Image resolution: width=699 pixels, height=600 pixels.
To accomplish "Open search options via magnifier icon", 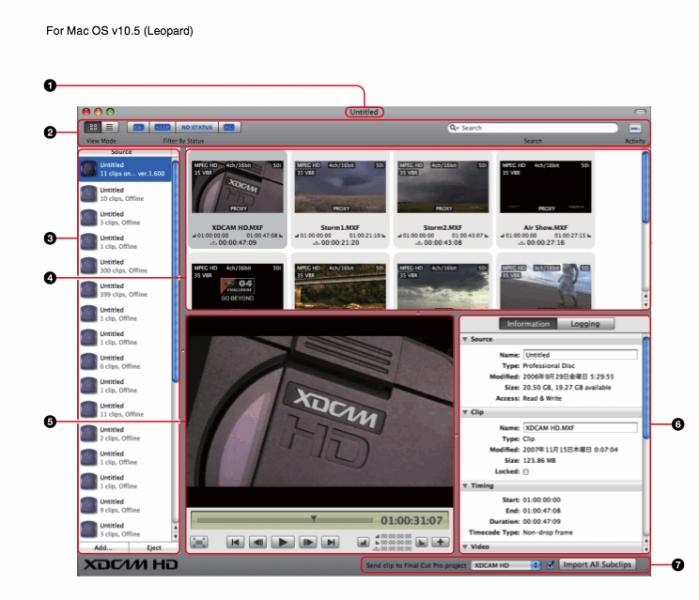I will [x=453, y=128].
